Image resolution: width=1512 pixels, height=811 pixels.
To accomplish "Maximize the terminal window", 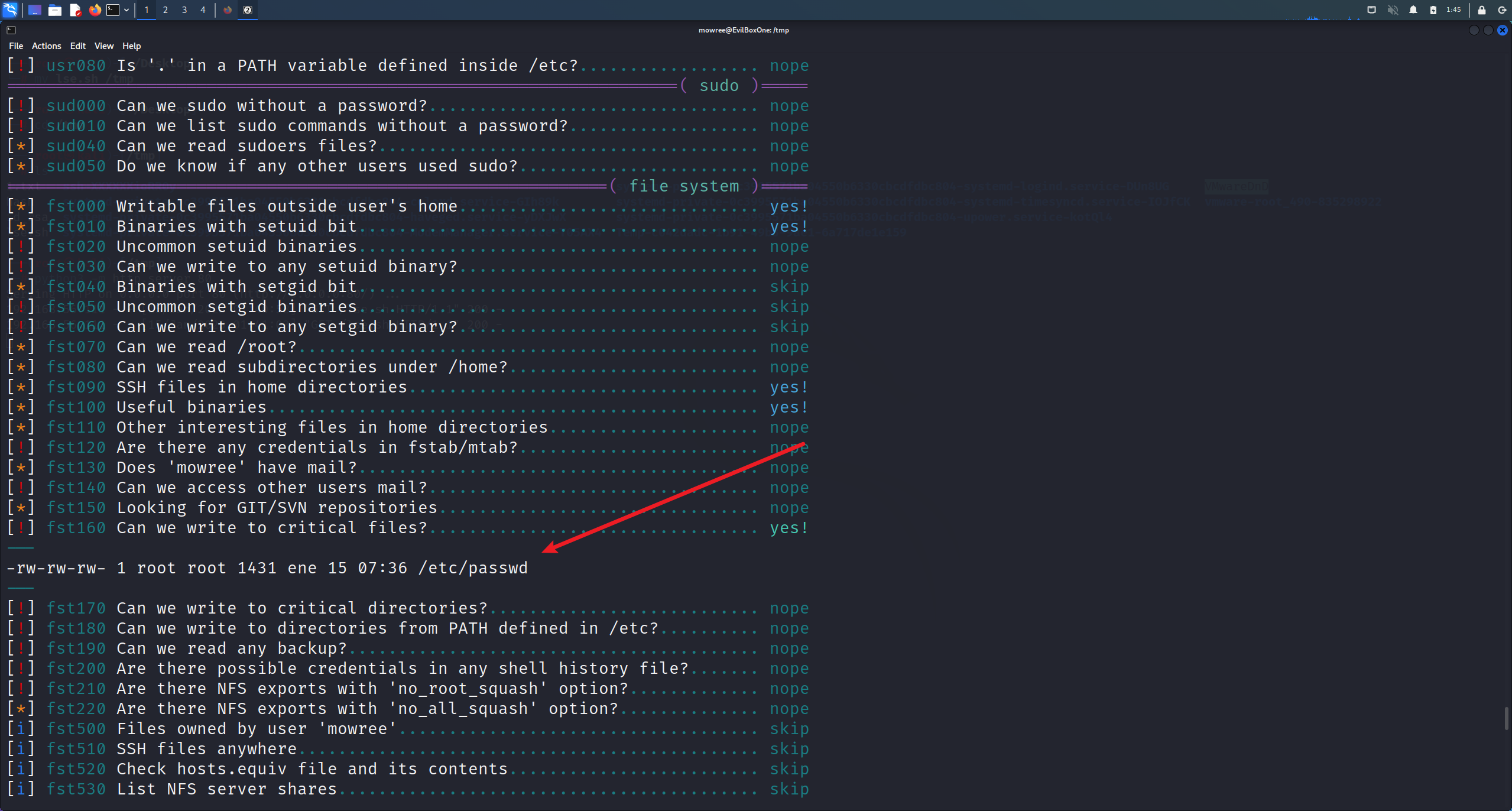I will pyautogui.click(x=1488, y=30).
